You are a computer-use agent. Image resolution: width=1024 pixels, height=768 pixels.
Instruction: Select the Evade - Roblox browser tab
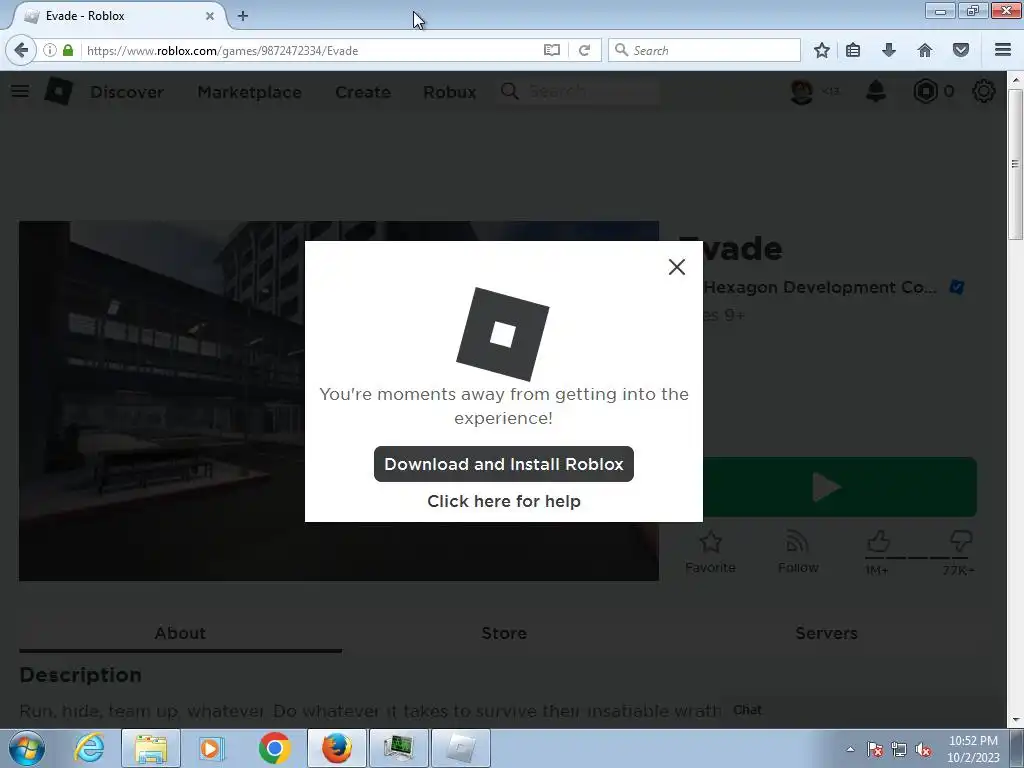pos(118,16)
